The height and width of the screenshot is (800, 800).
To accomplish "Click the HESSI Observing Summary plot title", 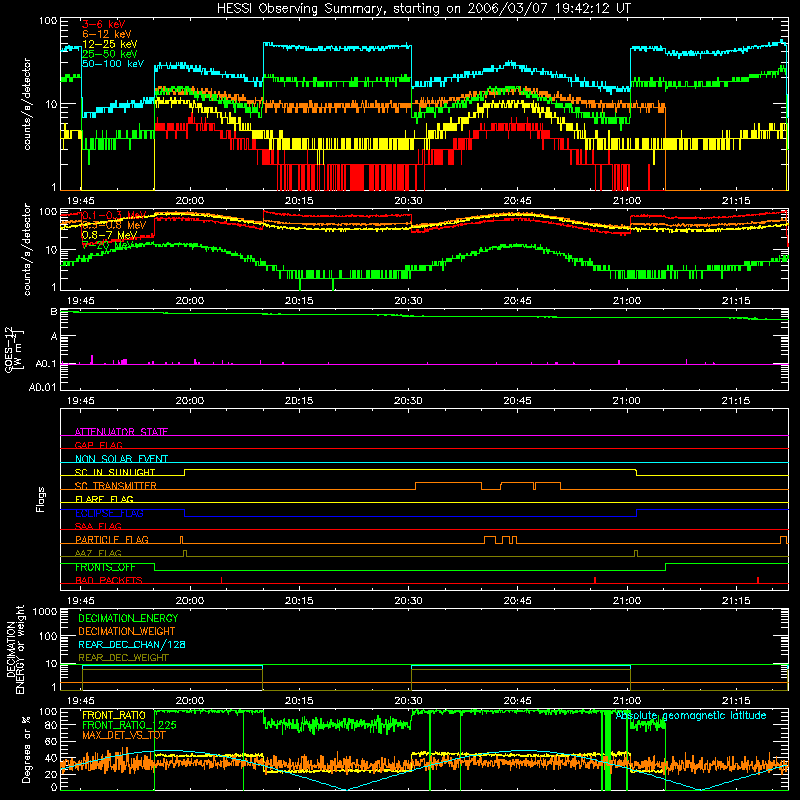I will (423, 9).
